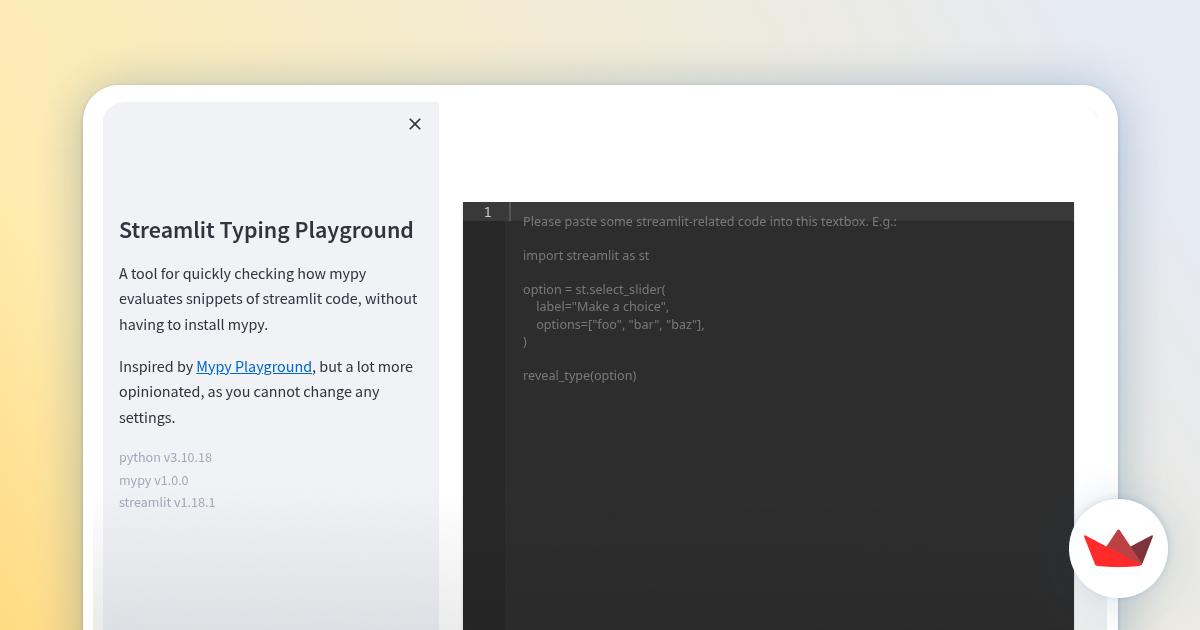Click the Streamlit Typing Playground heading

pos(266,230)
